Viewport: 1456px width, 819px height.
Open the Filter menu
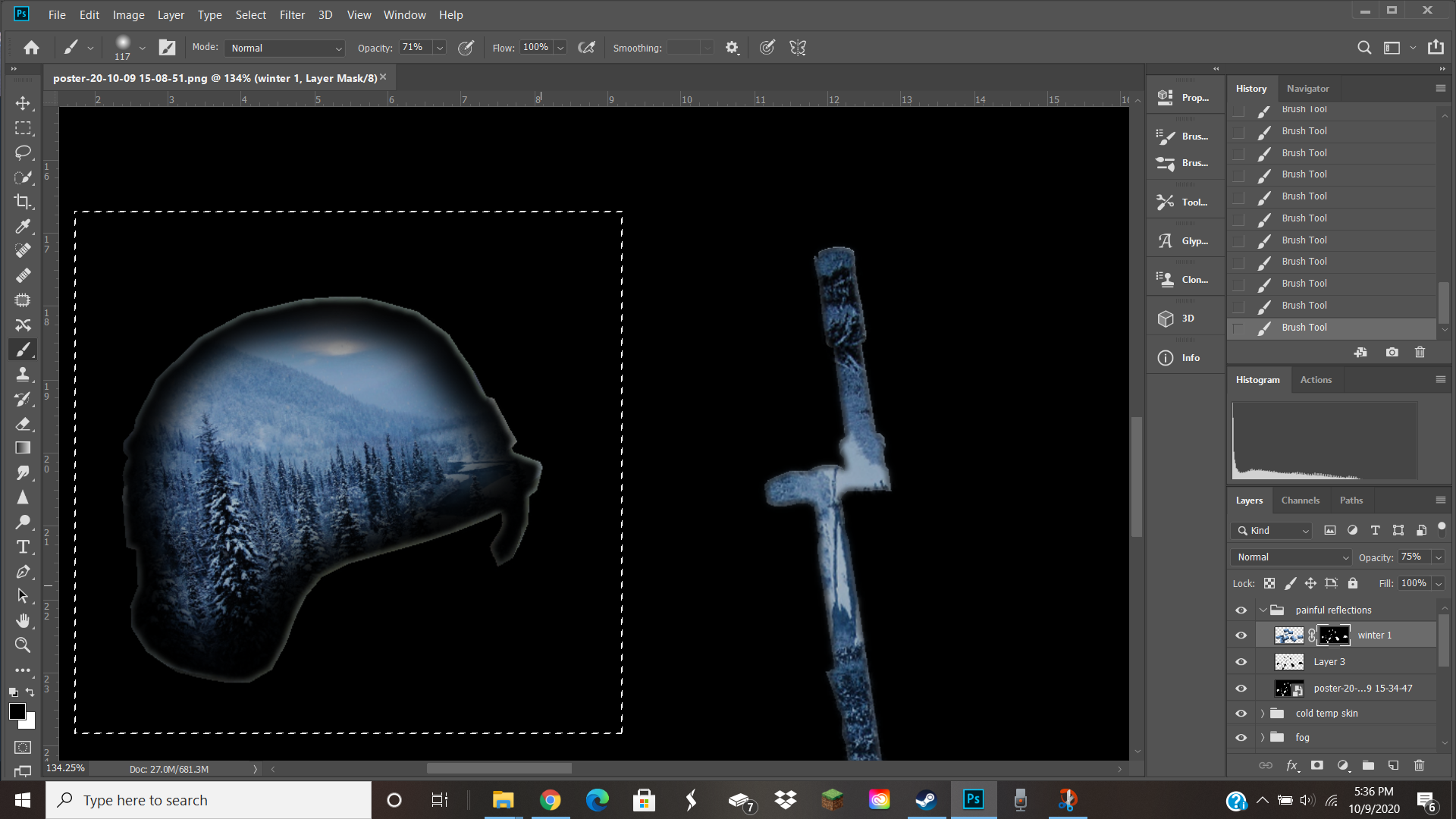pyautogui.click(x=292, y=14)
